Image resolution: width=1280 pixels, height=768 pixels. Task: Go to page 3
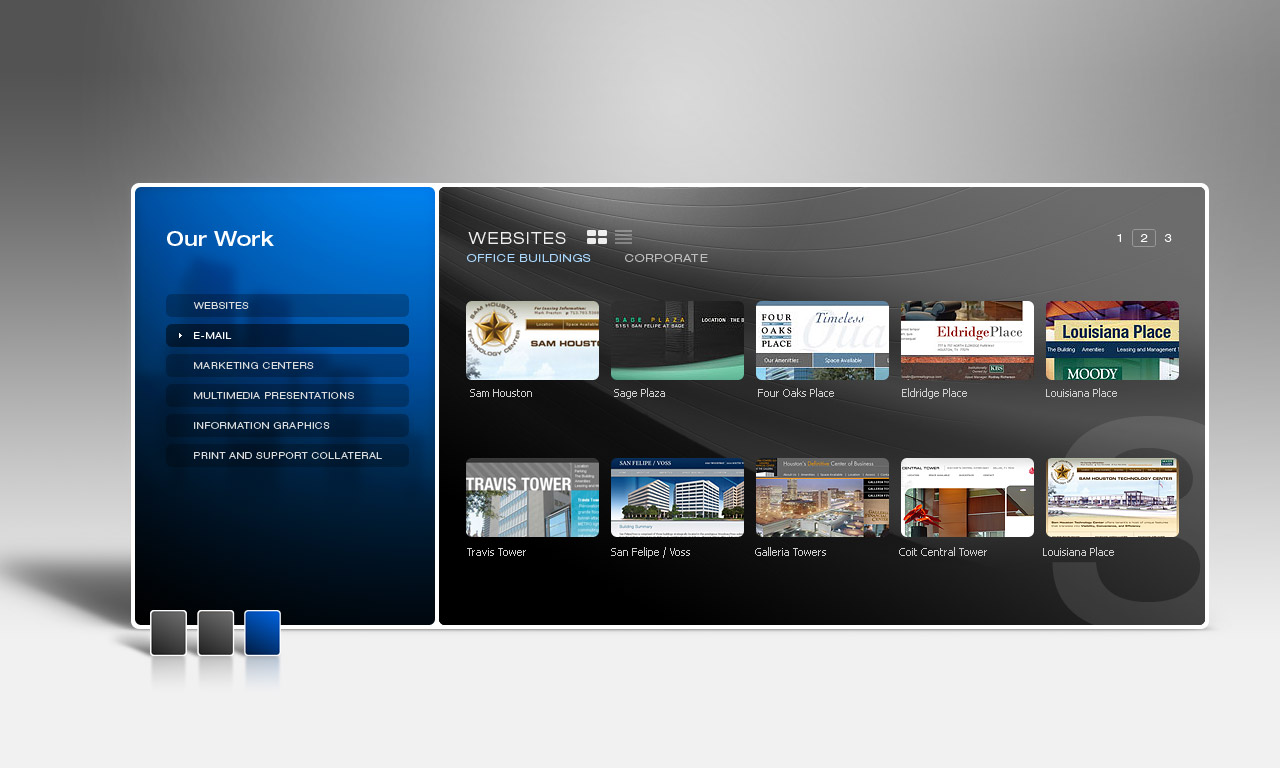click(x=1168, y=238)
